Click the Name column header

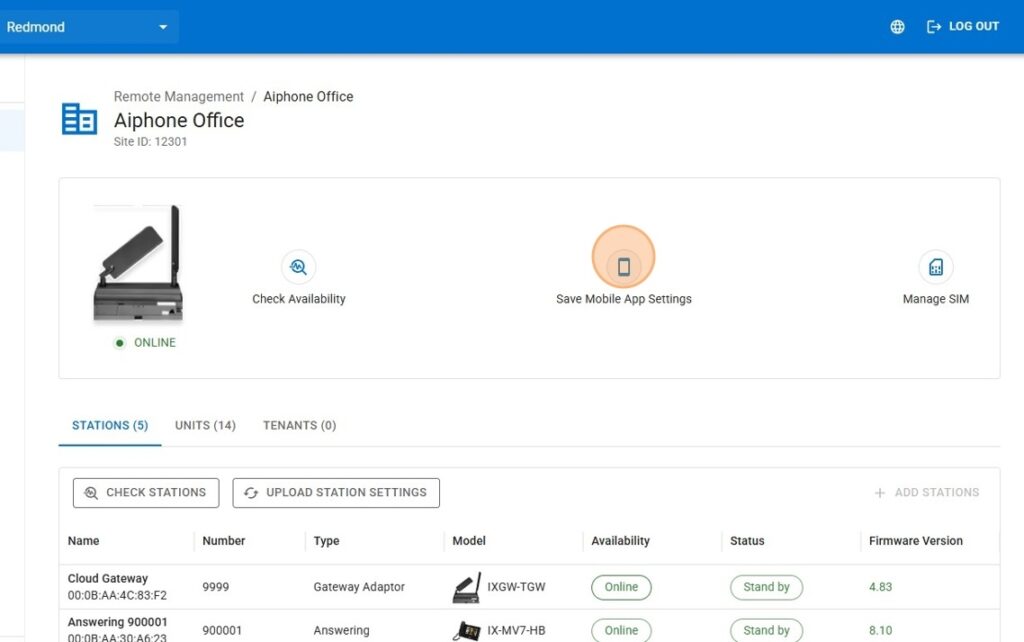click(x=84, y=541)
